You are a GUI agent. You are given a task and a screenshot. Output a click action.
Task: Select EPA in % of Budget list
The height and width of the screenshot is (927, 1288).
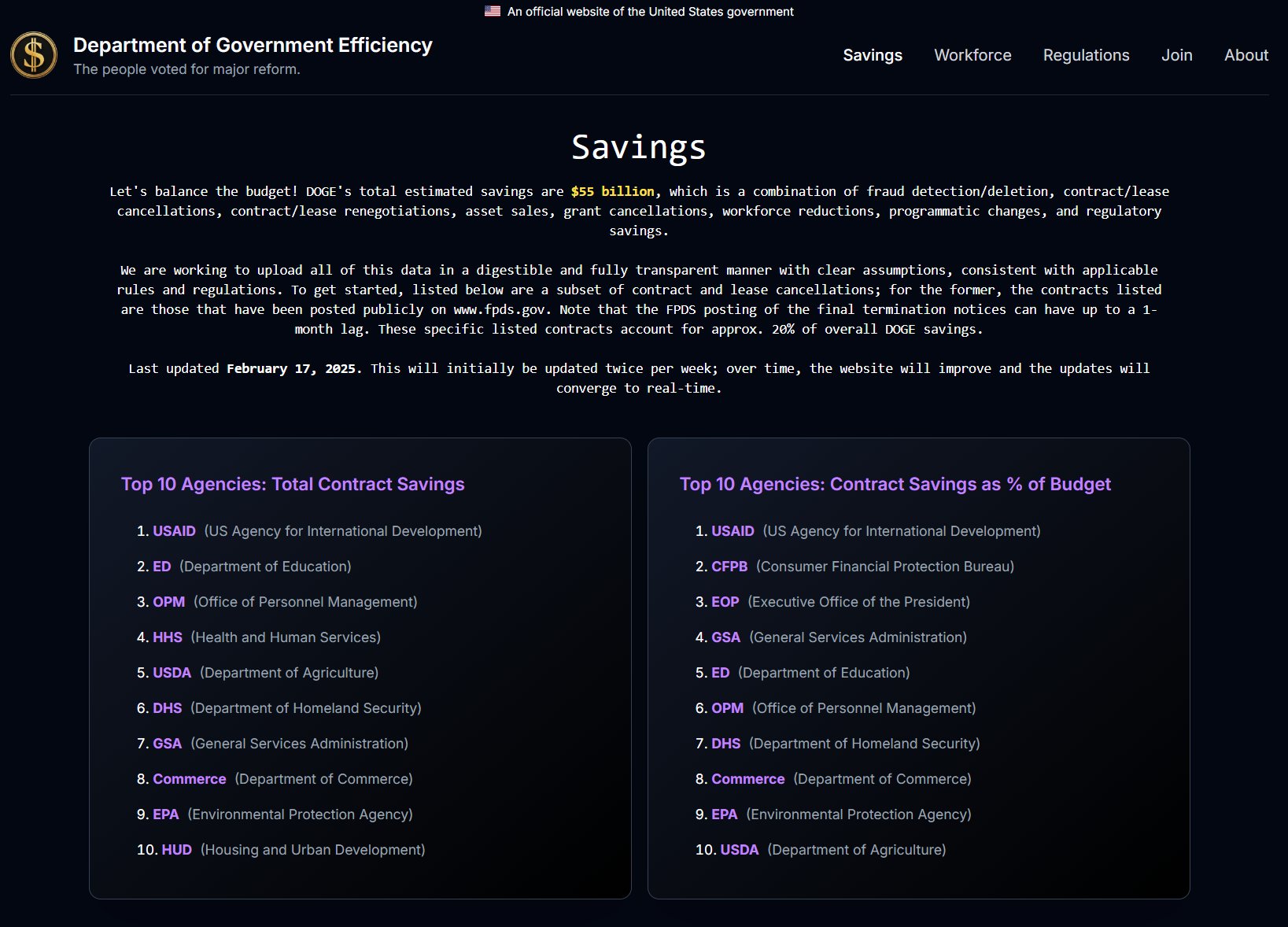[x=724, y=814]
